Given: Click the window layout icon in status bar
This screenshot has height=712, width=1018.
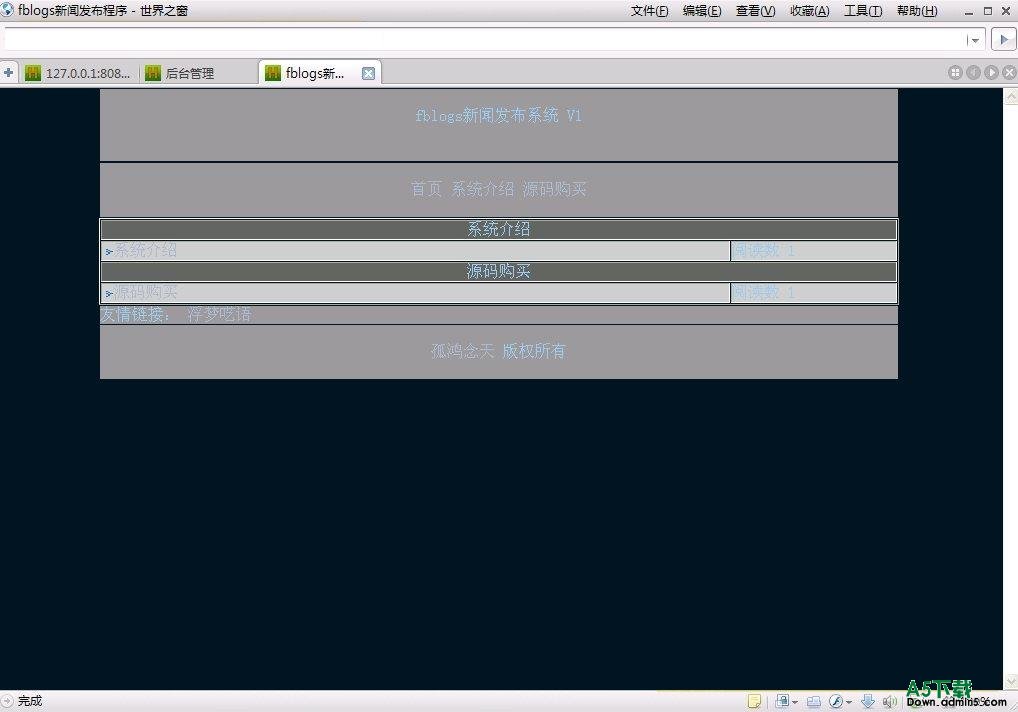Looking at the screenshot, I should [x=813, y=701].
